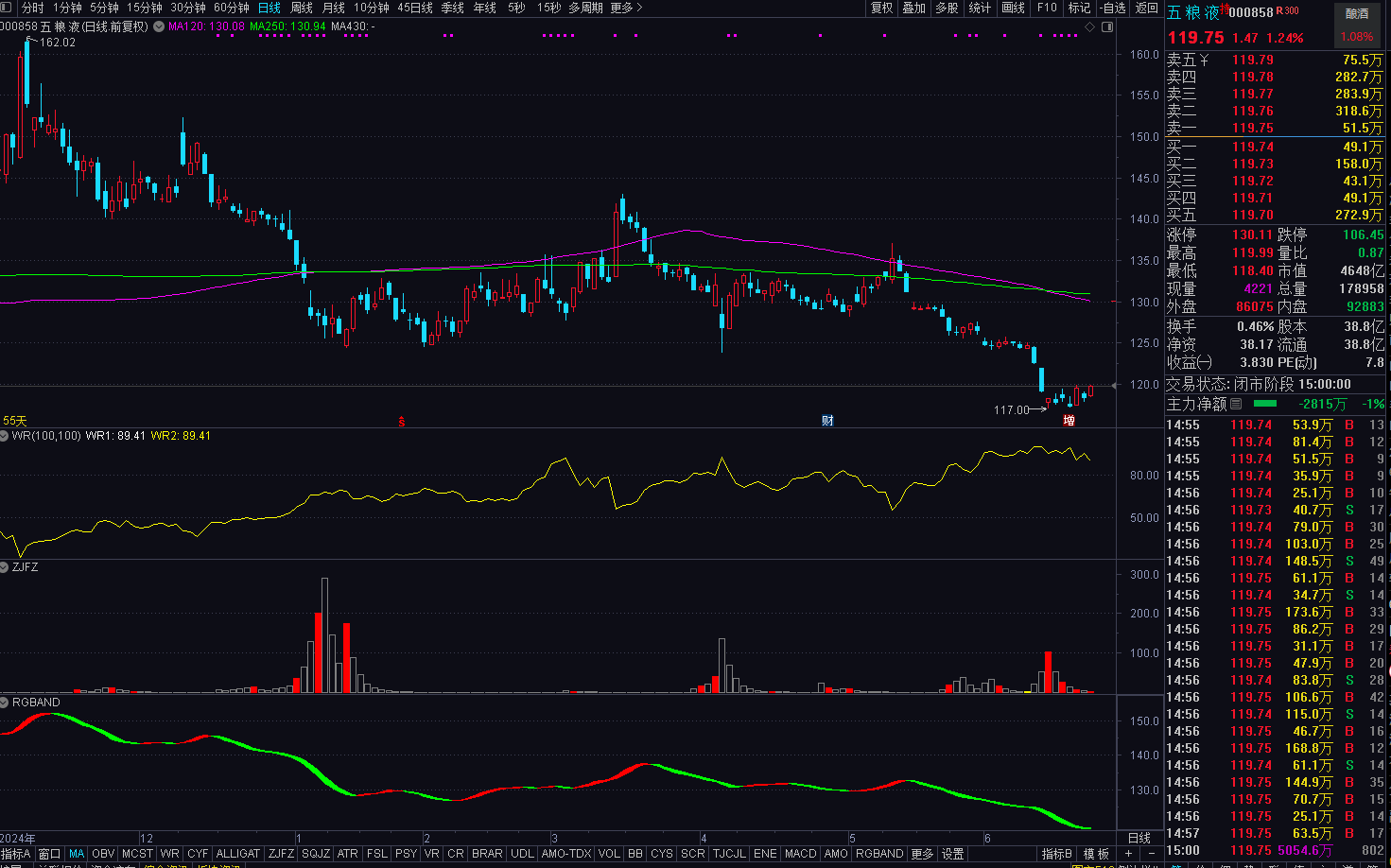
Task: Select the MACD indicator tab
Action: 800,854
